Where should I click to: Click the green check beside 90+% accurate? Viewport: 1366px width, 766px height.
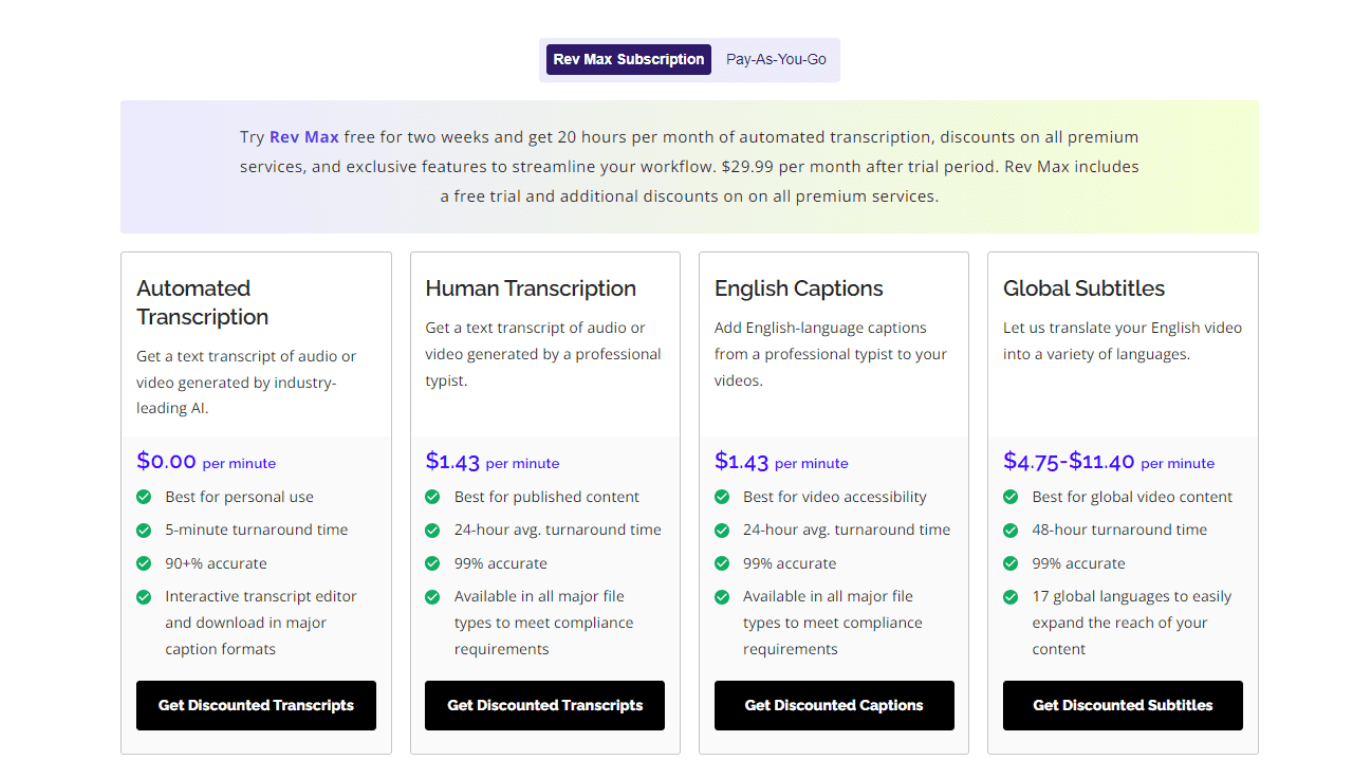(144, 564)
